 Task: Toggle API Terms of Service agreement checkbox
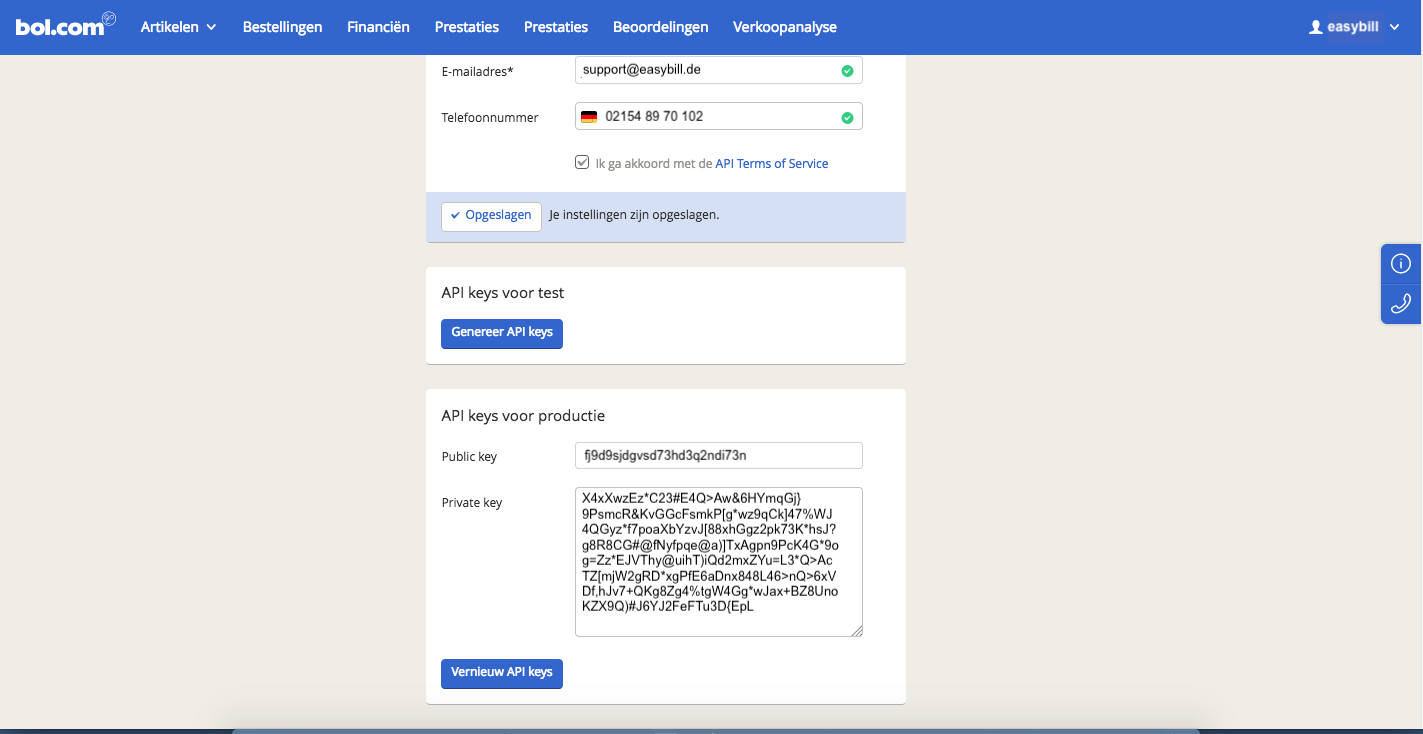click(582, 162)
